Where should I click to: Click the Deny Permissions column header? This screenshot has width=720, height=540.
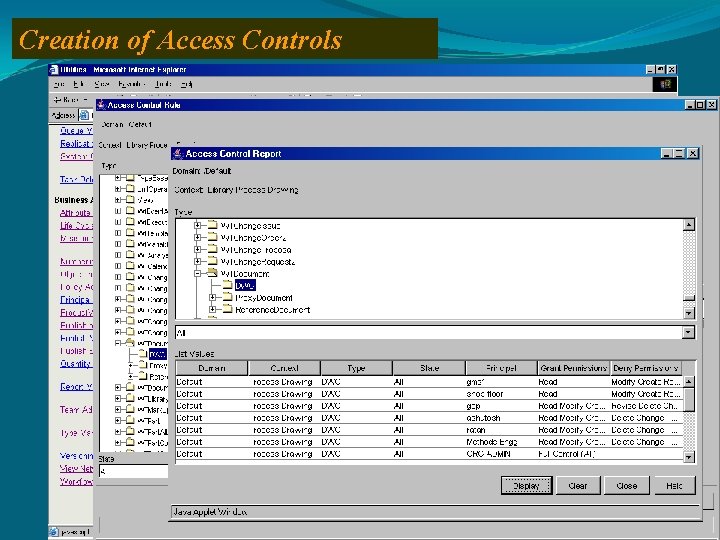pyautogui.click(x=646, y=368)
